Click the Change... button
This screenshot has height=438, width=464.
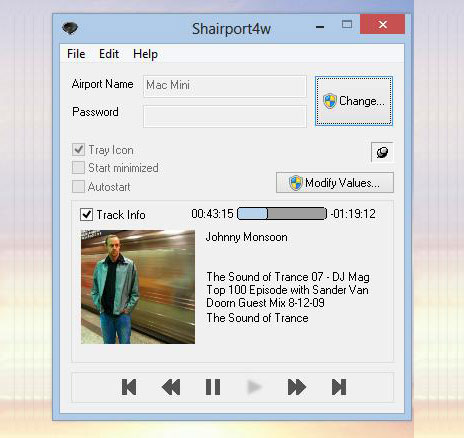point(354,101)
